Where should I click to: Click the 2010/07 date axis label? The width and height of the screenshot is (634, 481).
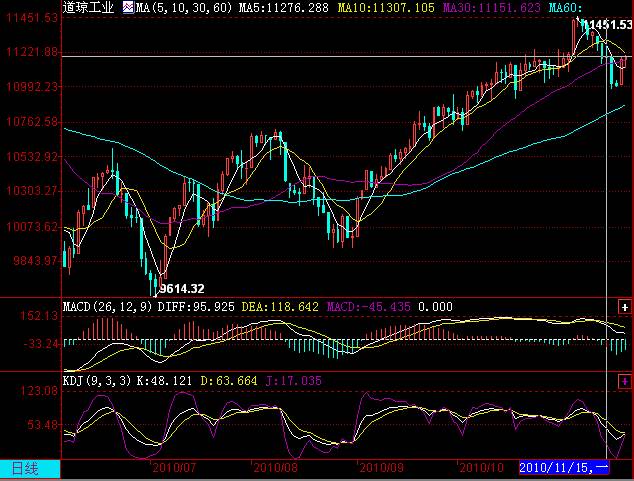click(x=174, y=468)
